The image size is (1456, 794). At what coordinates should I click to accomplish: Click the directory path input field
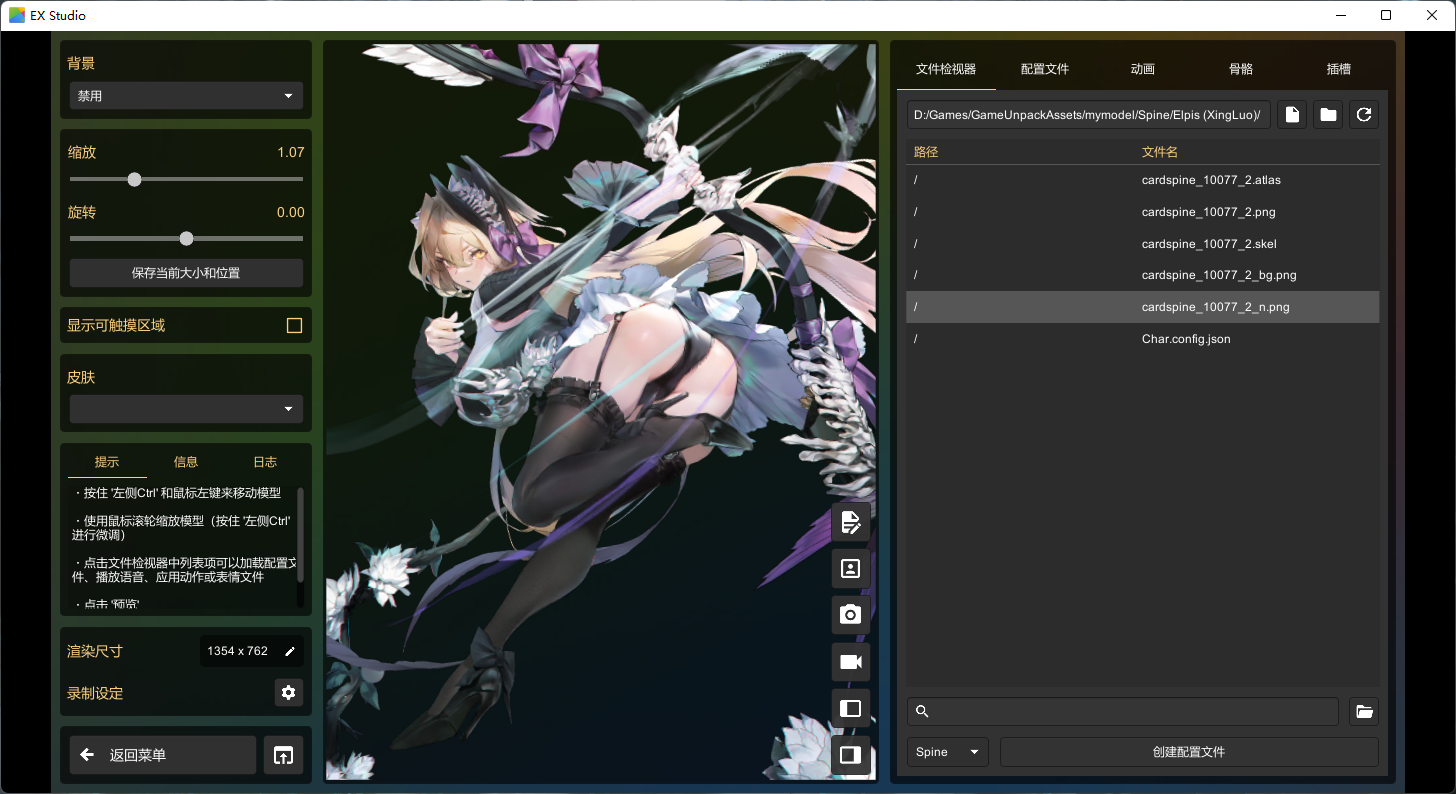1089,115
